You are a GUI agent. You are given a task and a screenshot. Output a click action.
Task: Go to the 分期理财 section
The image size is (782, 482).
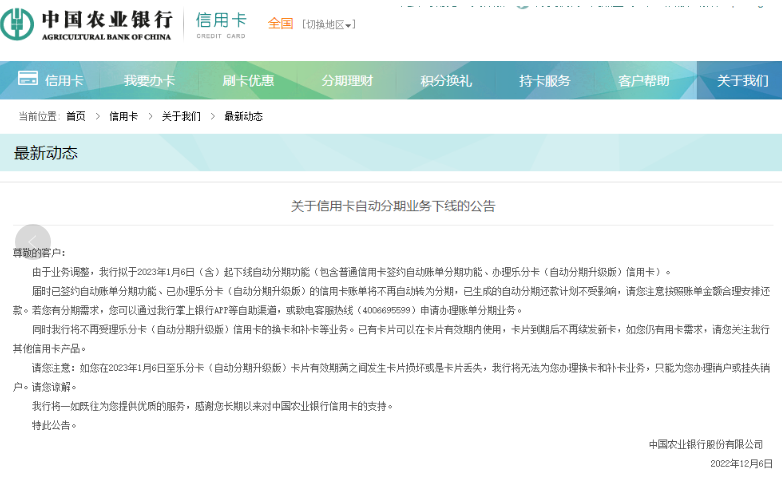[x=347, y=81]
